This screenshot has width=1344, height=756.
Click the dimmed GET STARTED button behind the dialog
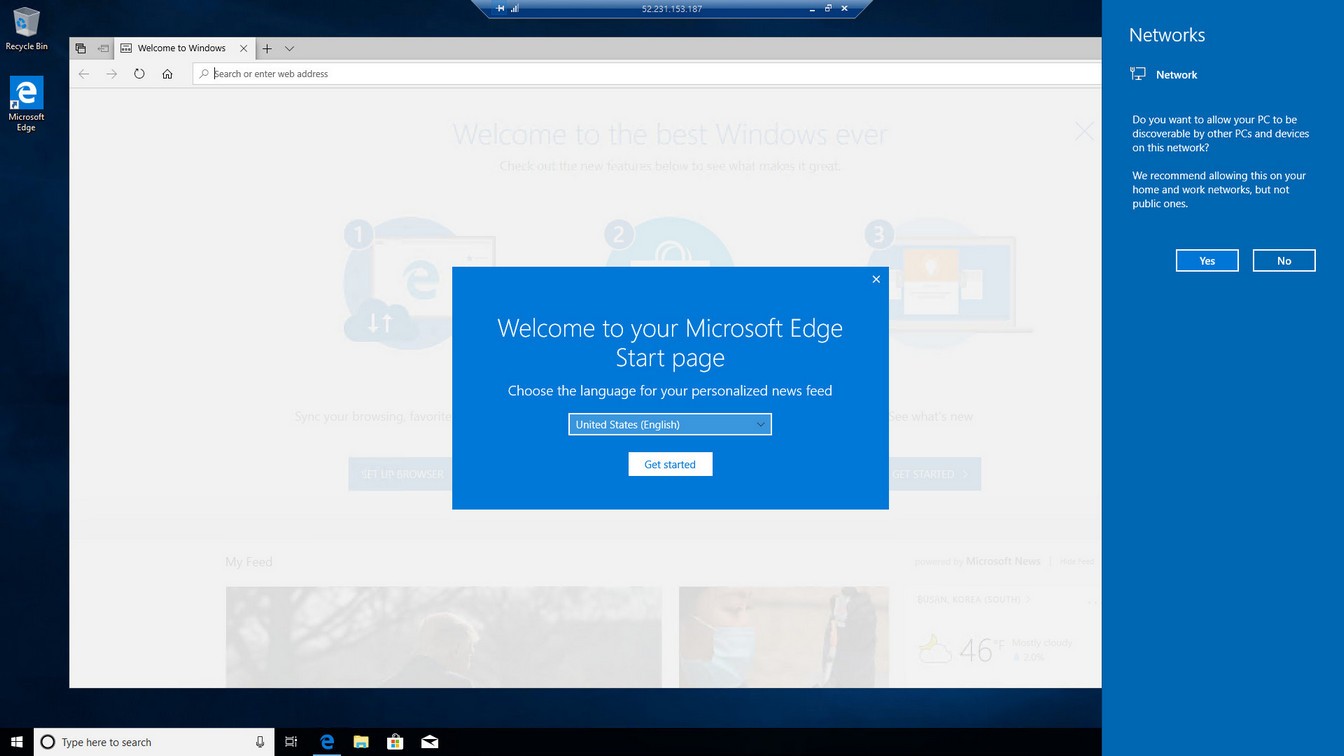935,474
